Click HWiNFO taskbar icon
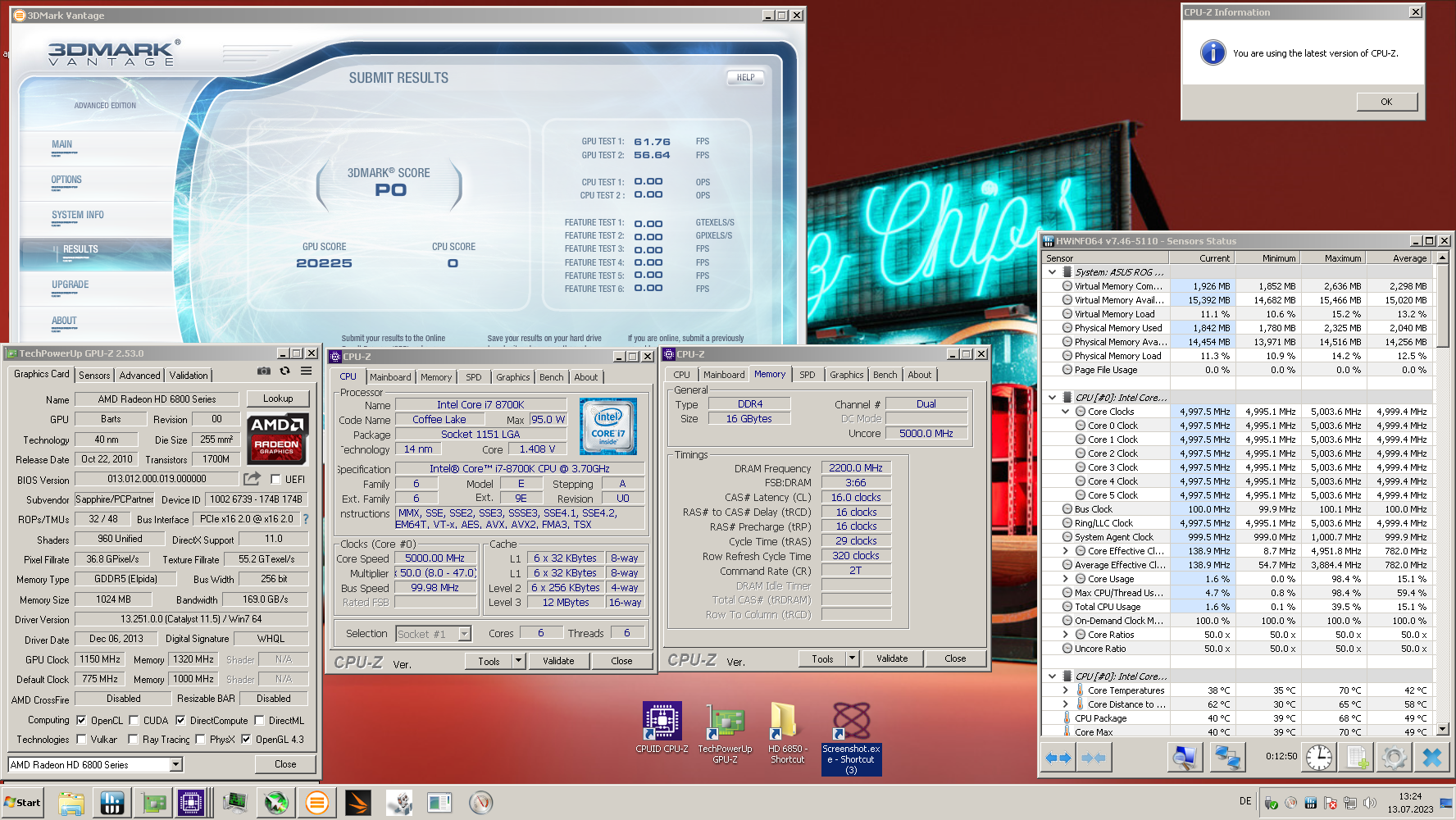 pos(112,803)
